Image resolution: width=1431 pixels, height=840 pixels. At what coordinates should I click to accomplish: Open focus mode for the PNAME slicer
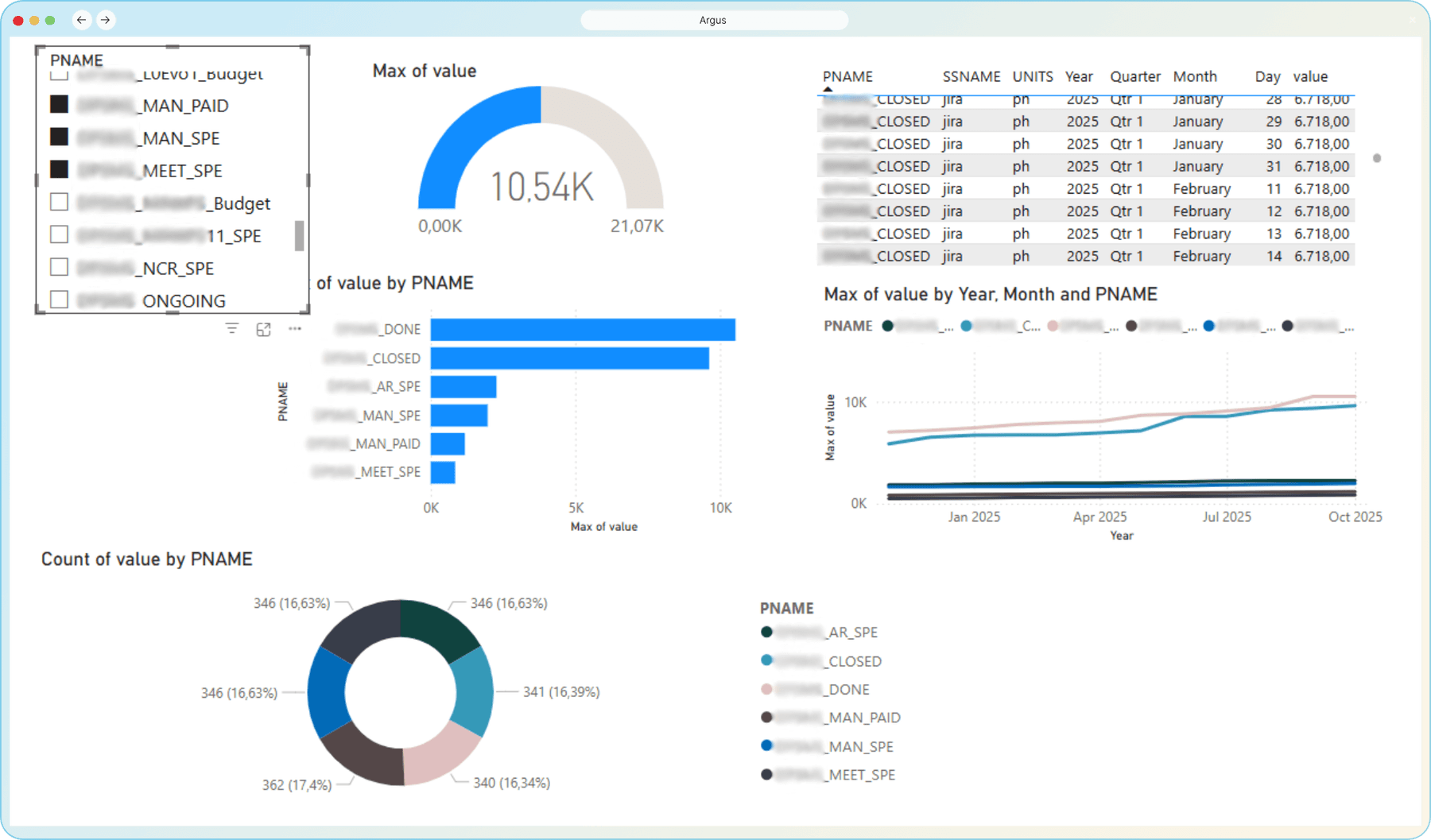coord(263,329)
